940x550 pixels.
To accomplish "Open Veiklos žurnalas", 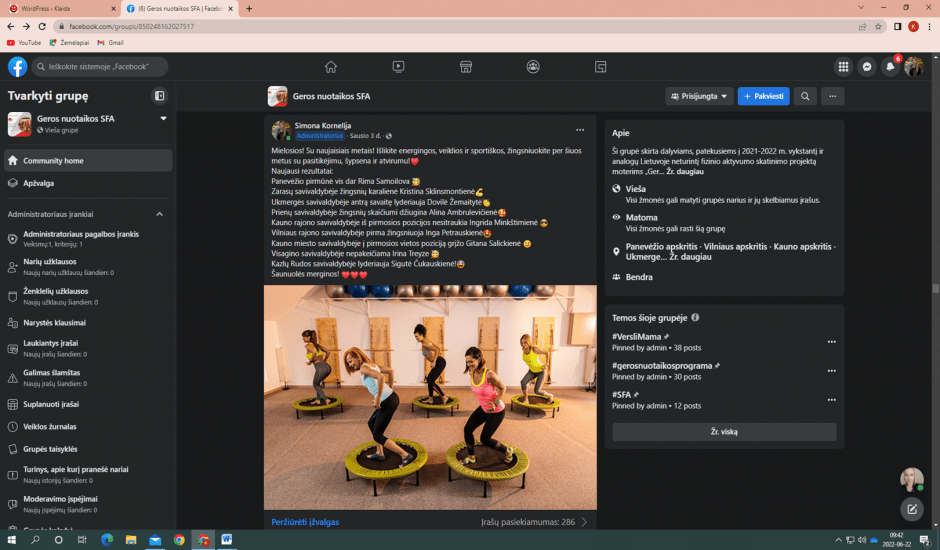I will (x=88, y=426).
